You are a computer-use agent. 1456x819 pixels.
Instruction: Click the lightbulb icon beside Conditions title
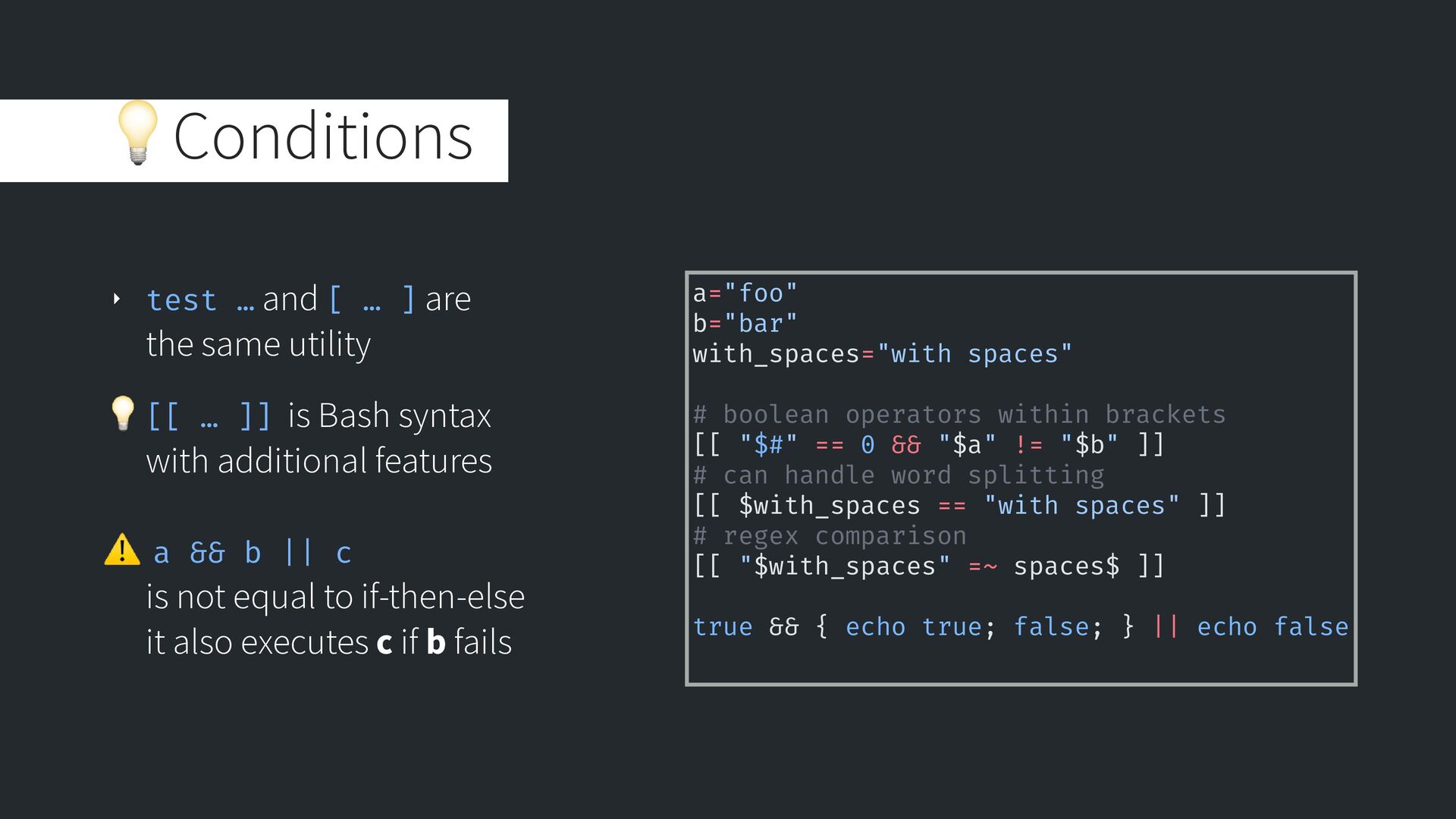(x=137, y=133)
